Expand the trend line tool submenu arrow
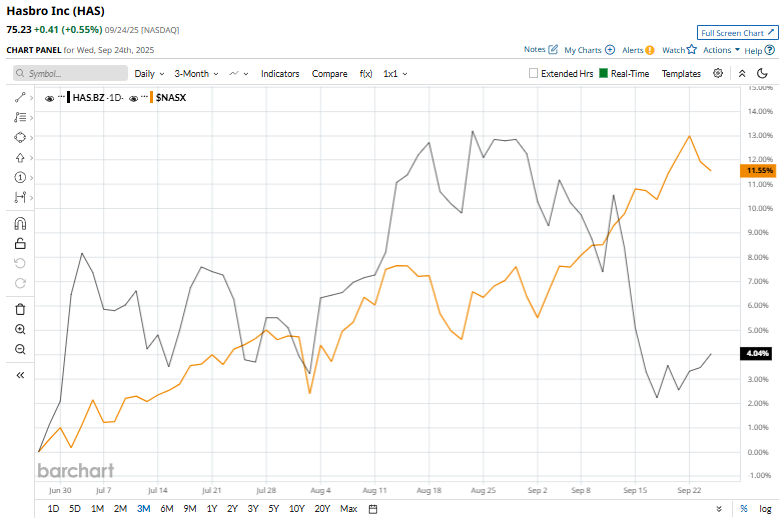The height and width of the screenshot is (523, 782). pos(31,98)
